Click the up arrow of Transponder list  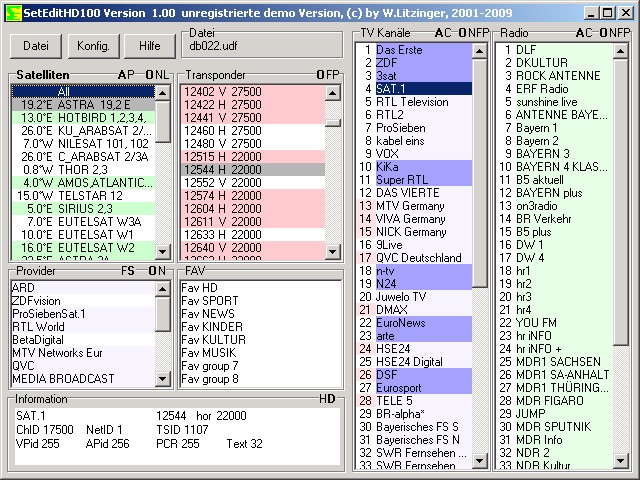coord(333,93)
